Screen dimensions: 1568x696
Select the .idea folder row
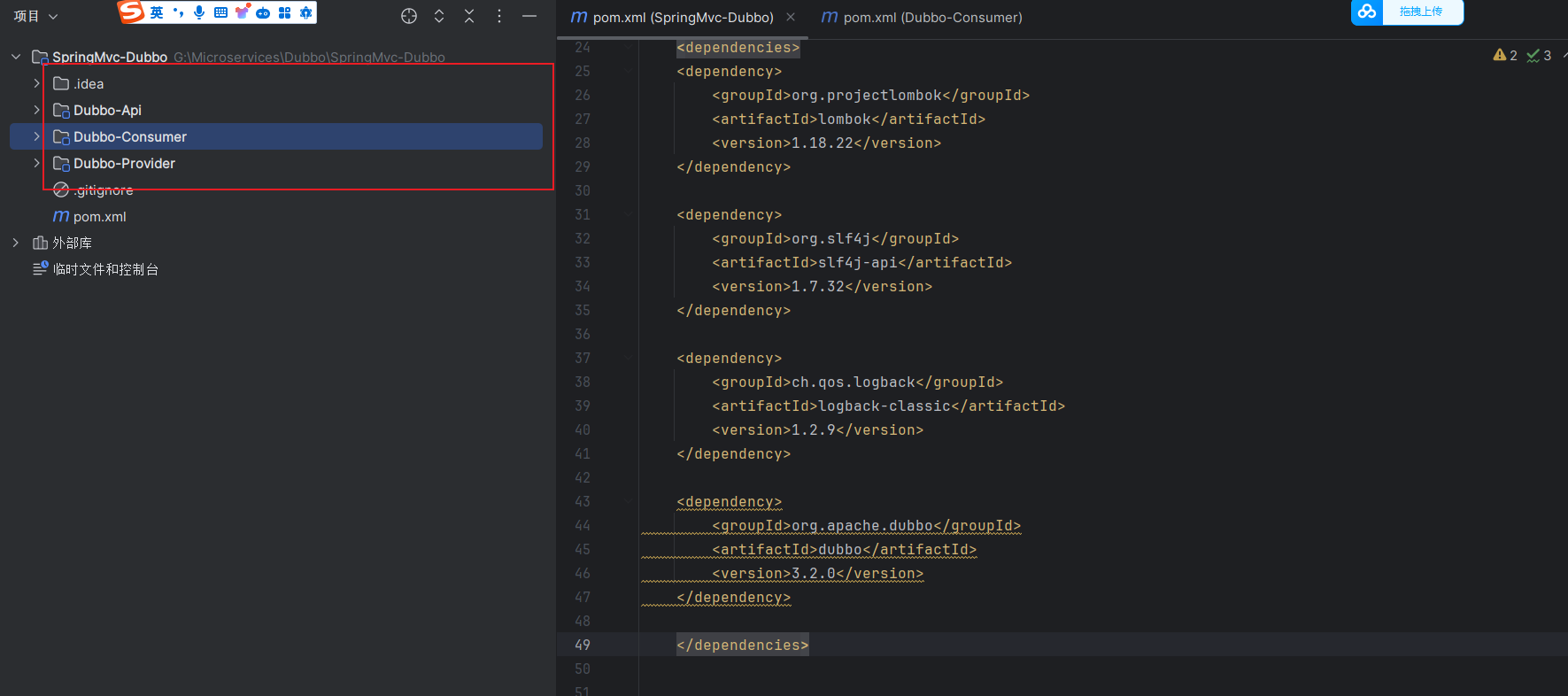click(276, 83)
